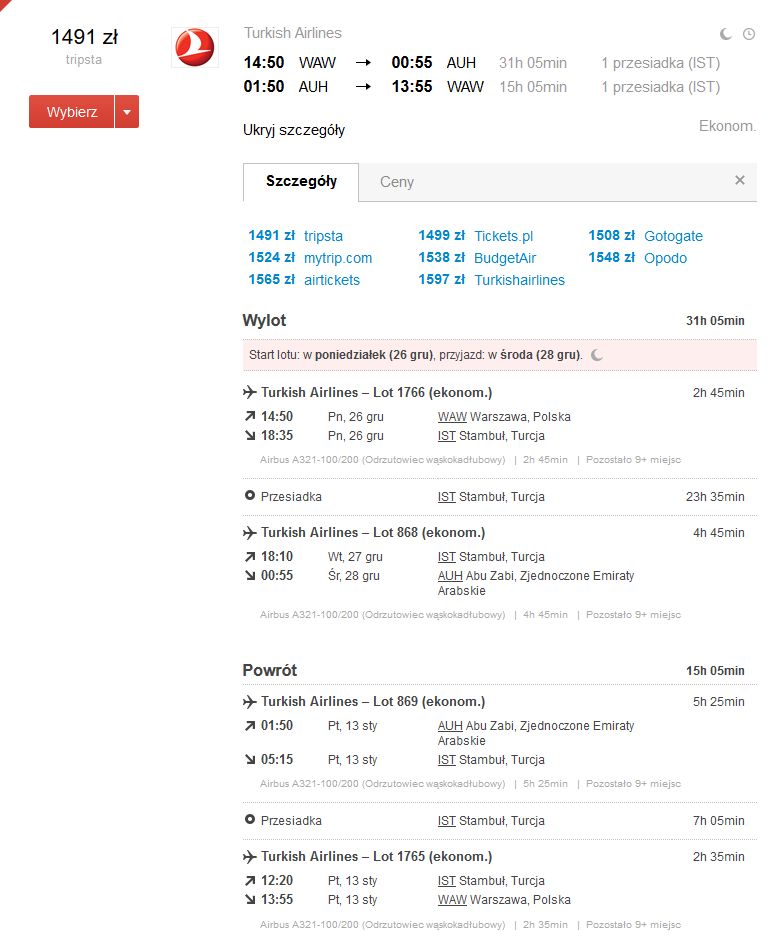Click the airplane icon next to Lot 869
This screenshot has width=774, height=947.
(249, 702)
